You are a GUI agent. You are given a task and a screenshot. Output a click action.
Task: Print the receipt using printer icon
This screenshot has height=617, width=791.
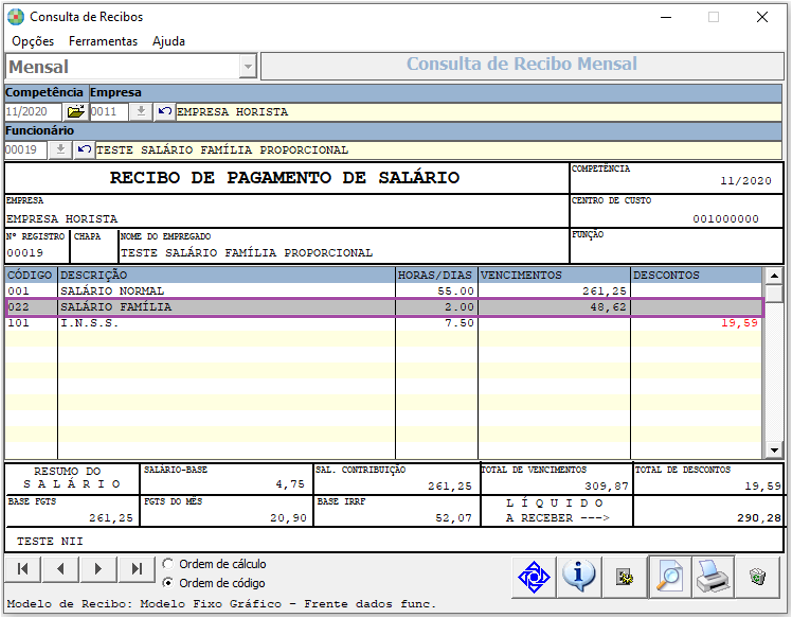(x=713, y=577)
